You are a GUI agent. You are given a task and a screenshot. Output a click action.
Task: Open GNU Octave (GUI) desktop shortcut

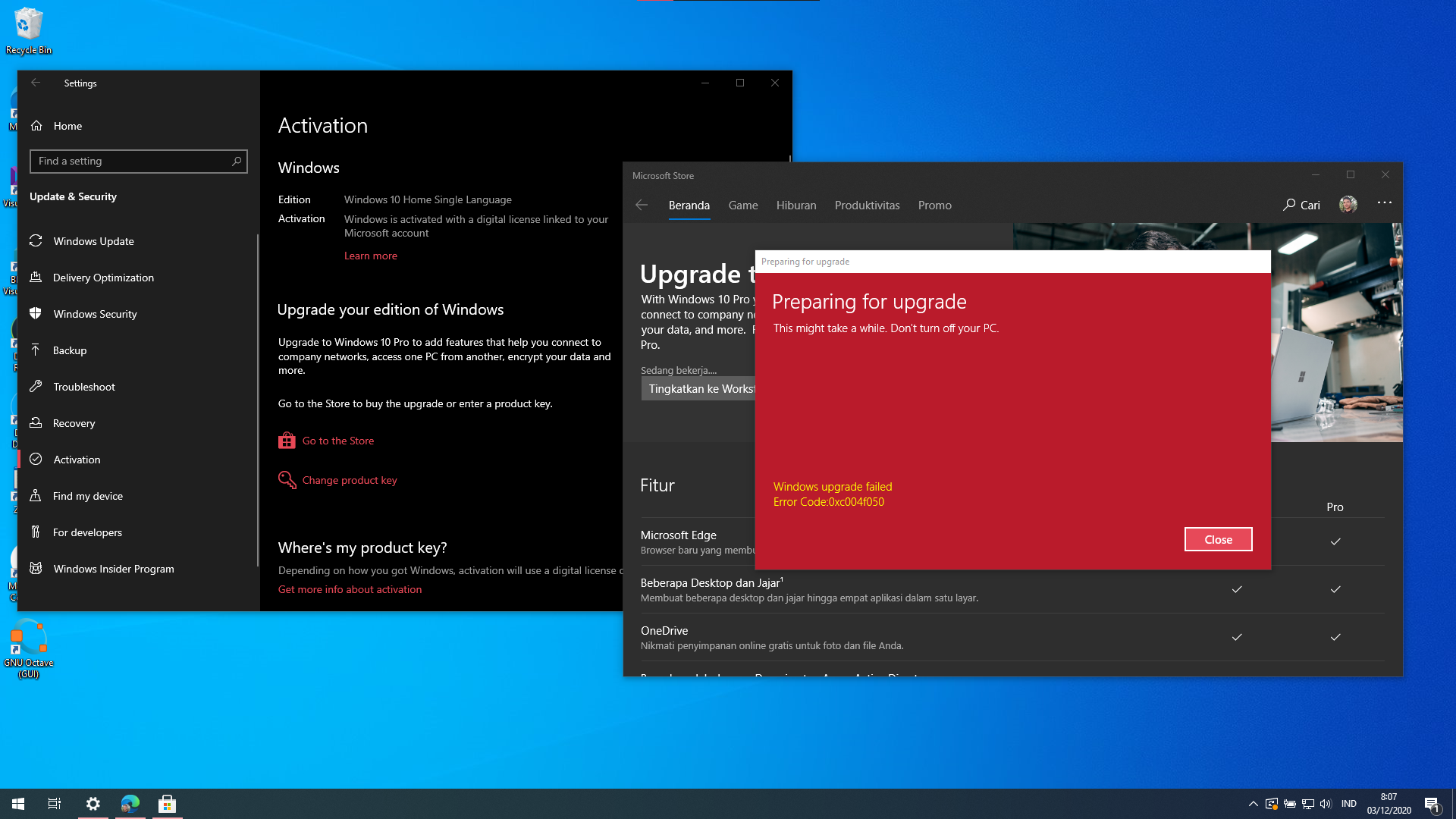[29, 648]
